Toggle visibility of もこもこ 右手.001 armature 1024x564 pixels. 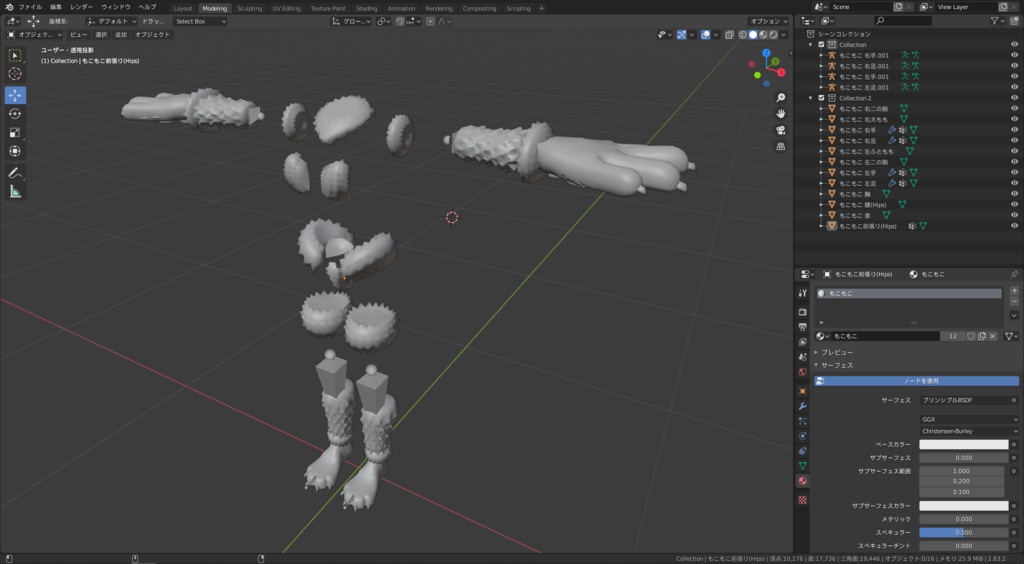click(1014, 55)
